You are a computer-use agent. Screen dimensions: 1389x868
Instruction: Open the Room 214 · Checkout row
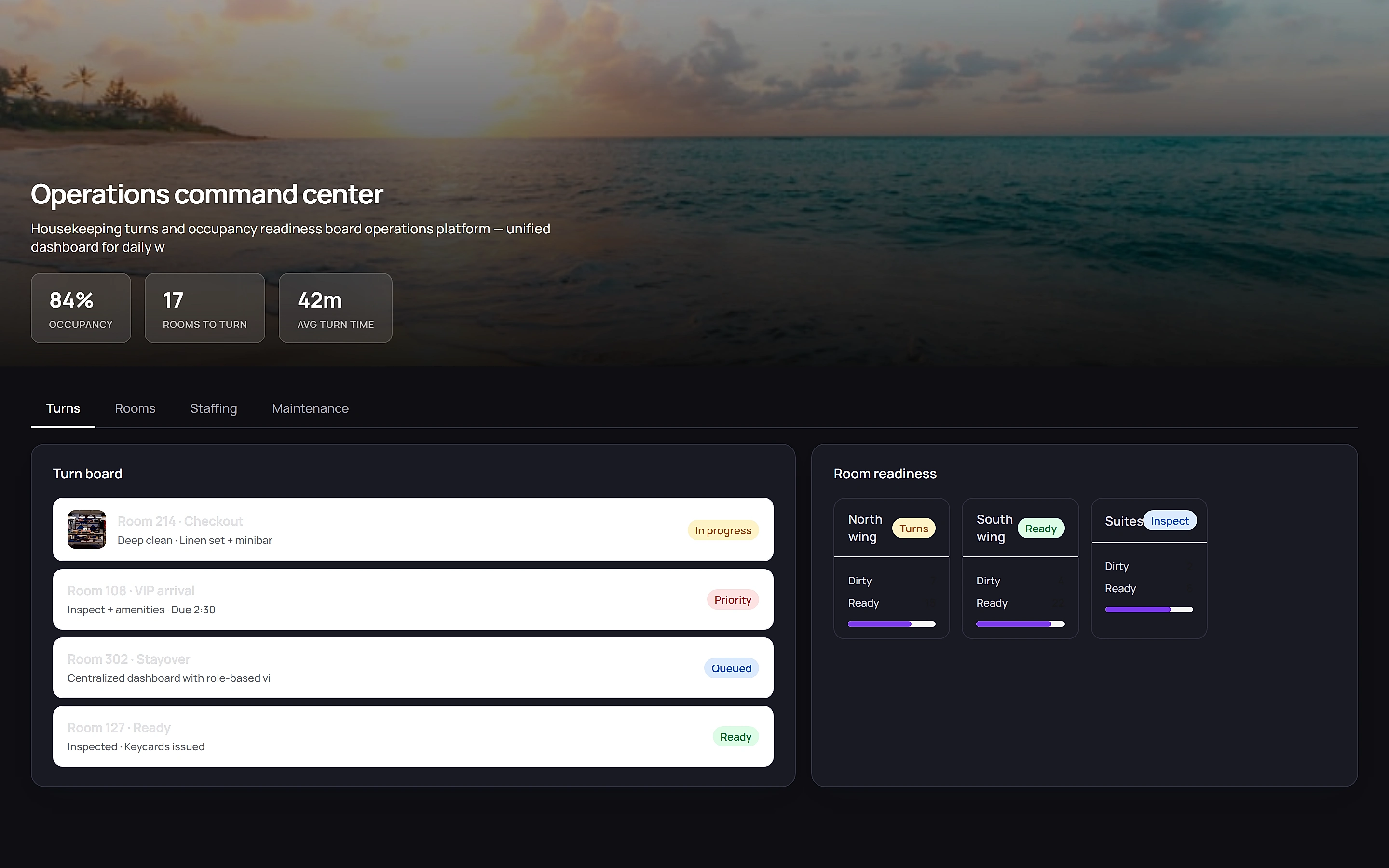click(x=413, y=529)
